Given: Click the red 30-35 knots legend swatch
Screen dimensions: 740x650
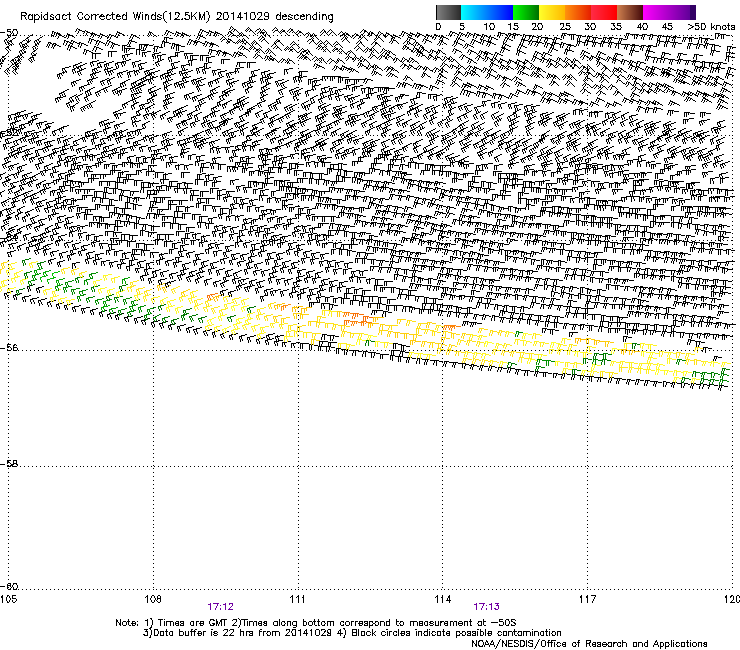Looking at the screenshot, I should (604, 12).
